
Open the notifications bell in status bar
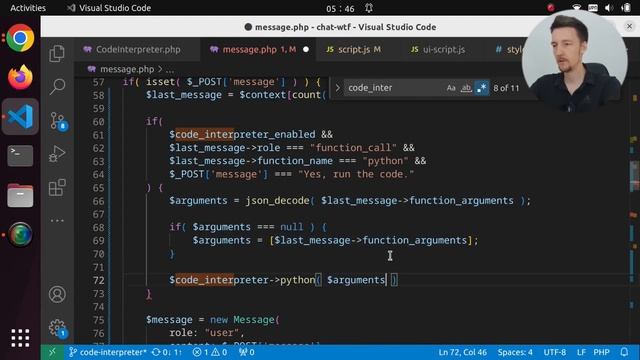tap(624, 352)
